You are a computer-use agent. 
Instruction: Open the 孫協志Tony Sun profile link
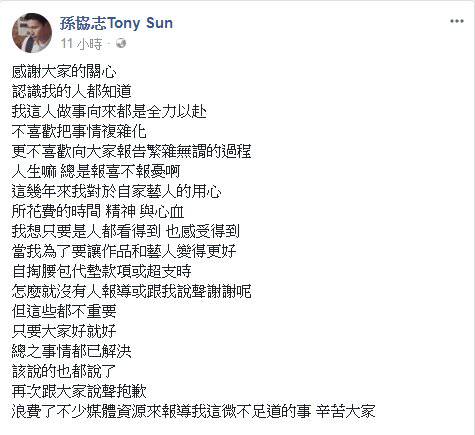(116, 24)
